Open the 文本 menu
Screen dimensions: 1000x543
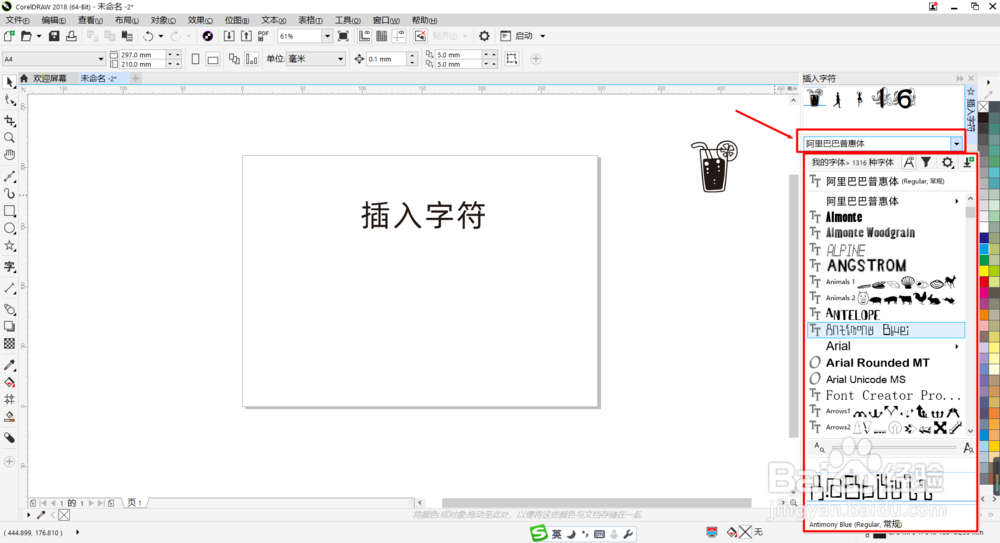[x=274, y=20]
